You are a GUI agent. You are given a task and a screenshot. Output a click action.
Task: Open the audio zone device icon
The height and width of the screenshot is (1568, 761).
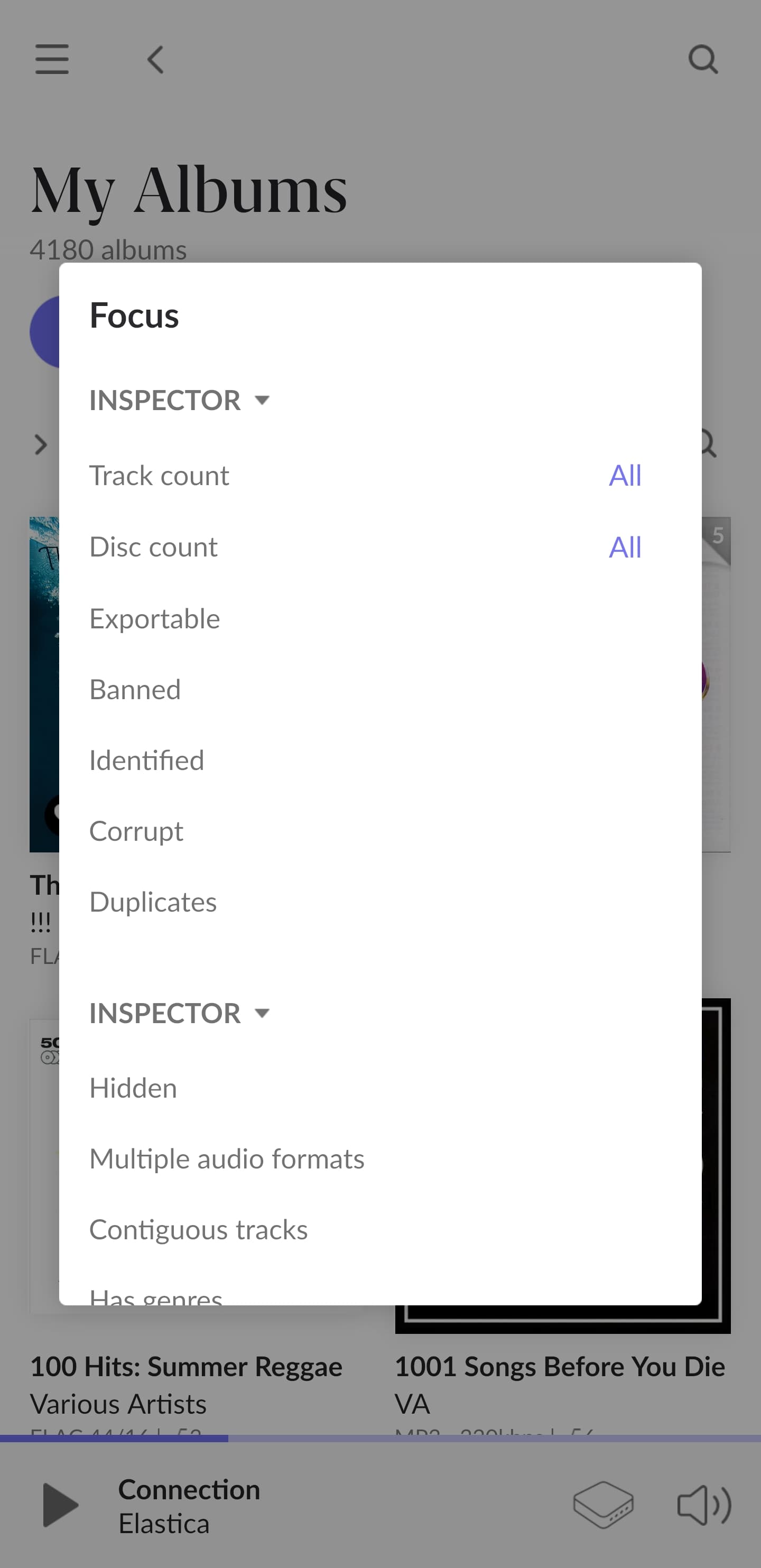(602, 1505)
